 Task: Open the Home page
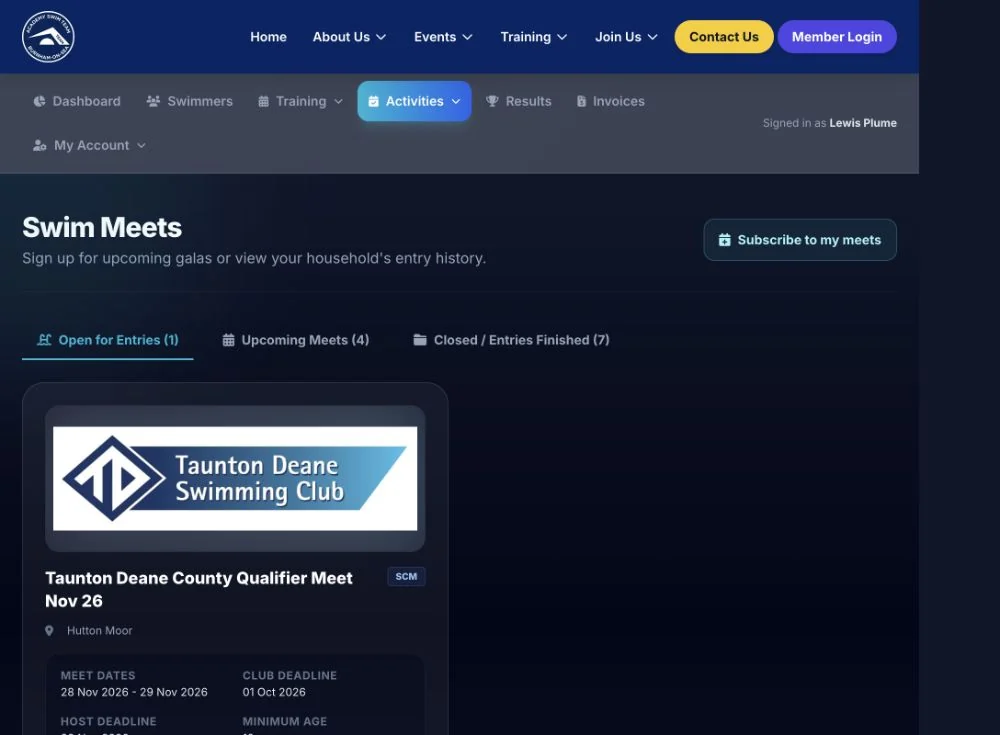pyautogui.click(x=268, y=37)
